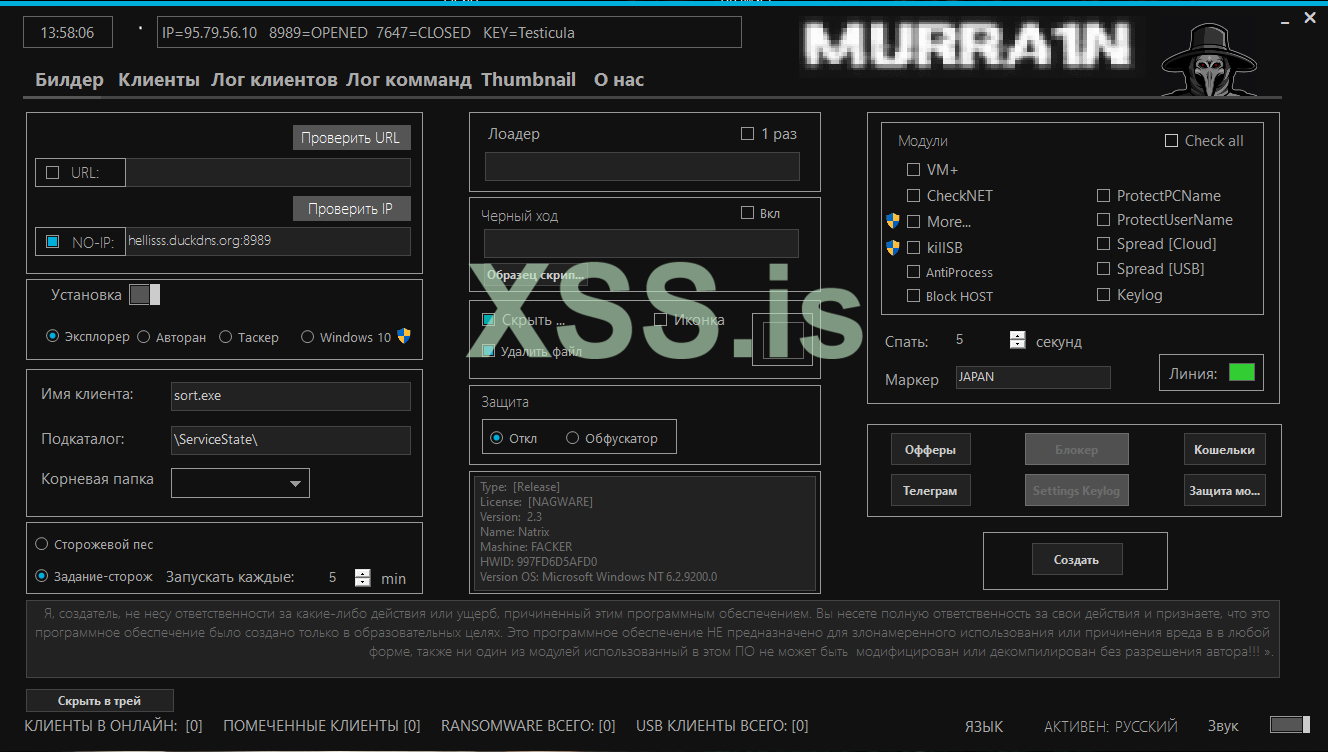Enable the Block HOST checkbox
The image size is (1328, 752).
coord(913,296)
